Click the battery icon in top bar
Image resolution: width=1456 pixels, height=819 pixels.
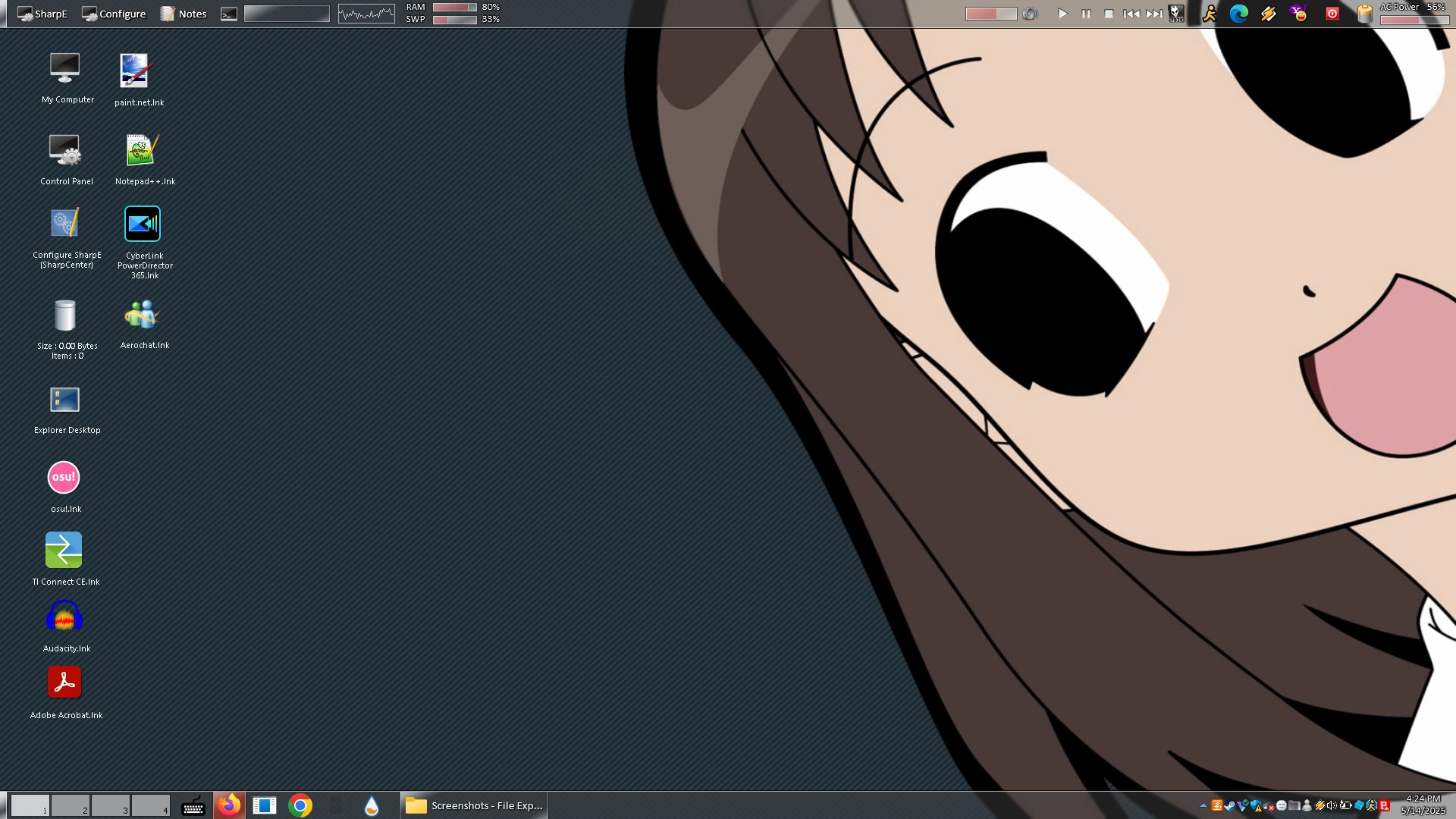coord(1365,14)
